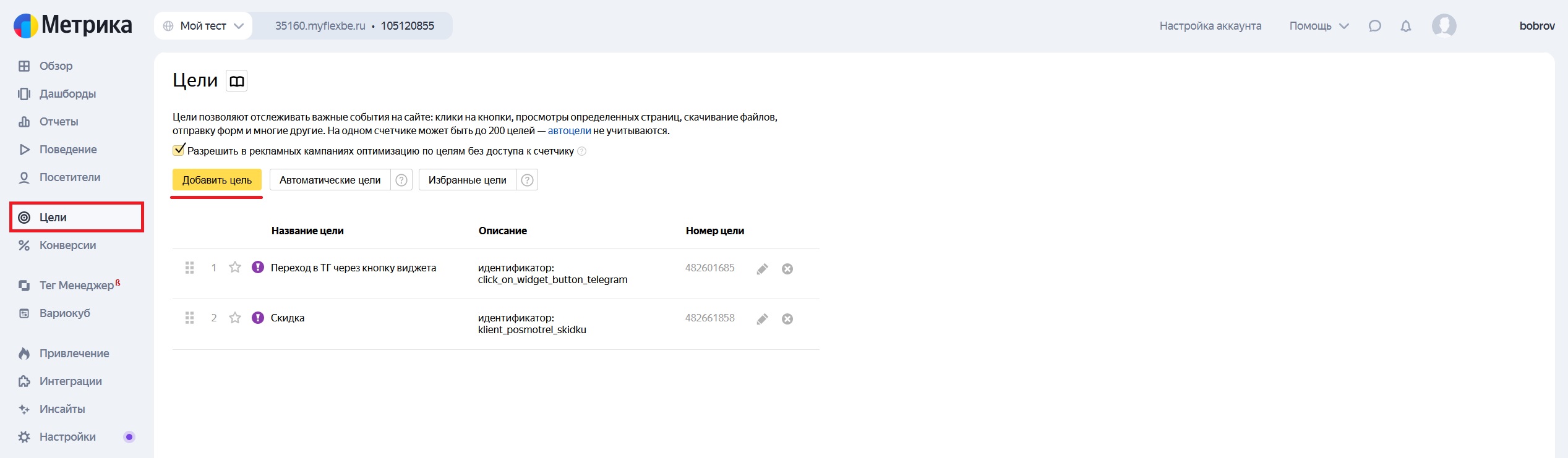Open the Помощь dropdown menu
Screen dimensions: 1568x458
[x=1318, y=26]
